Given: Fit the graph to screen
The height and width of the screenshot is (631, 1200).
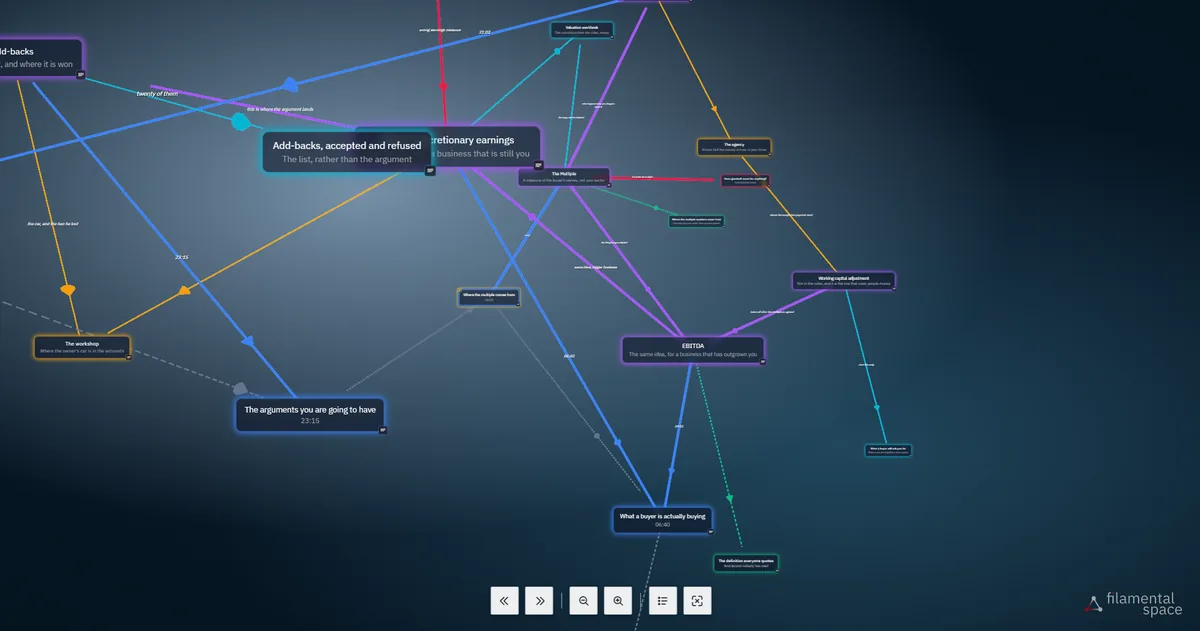Looking at the screenshot, I should [x=697, y=600].
